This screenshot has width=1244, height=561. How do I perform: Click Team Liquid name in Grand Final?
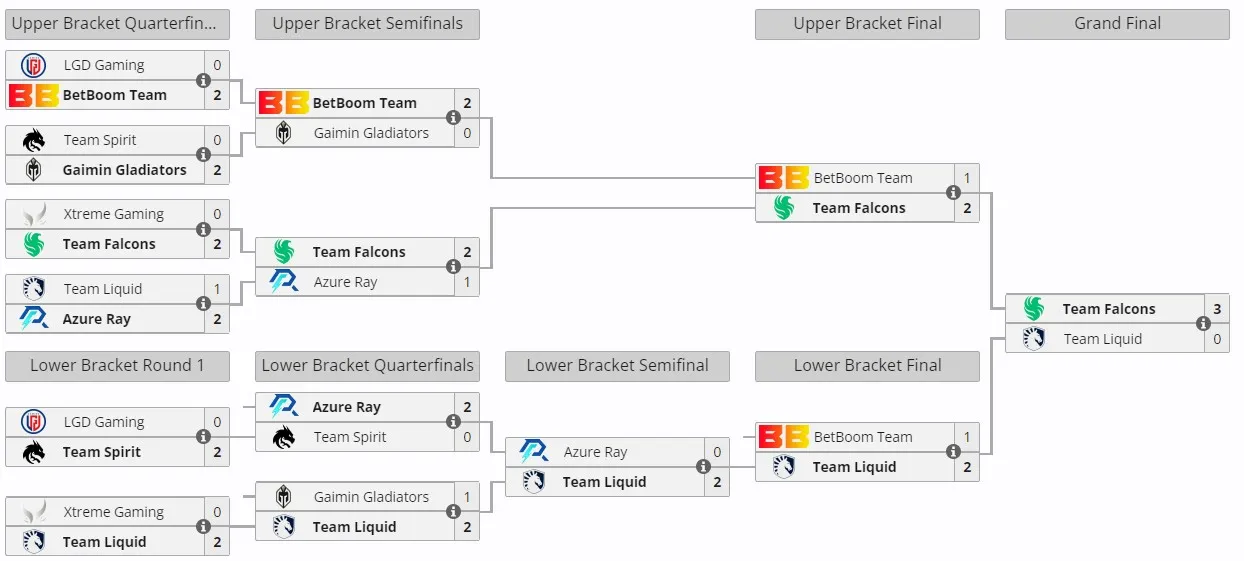coord(1102,339)
